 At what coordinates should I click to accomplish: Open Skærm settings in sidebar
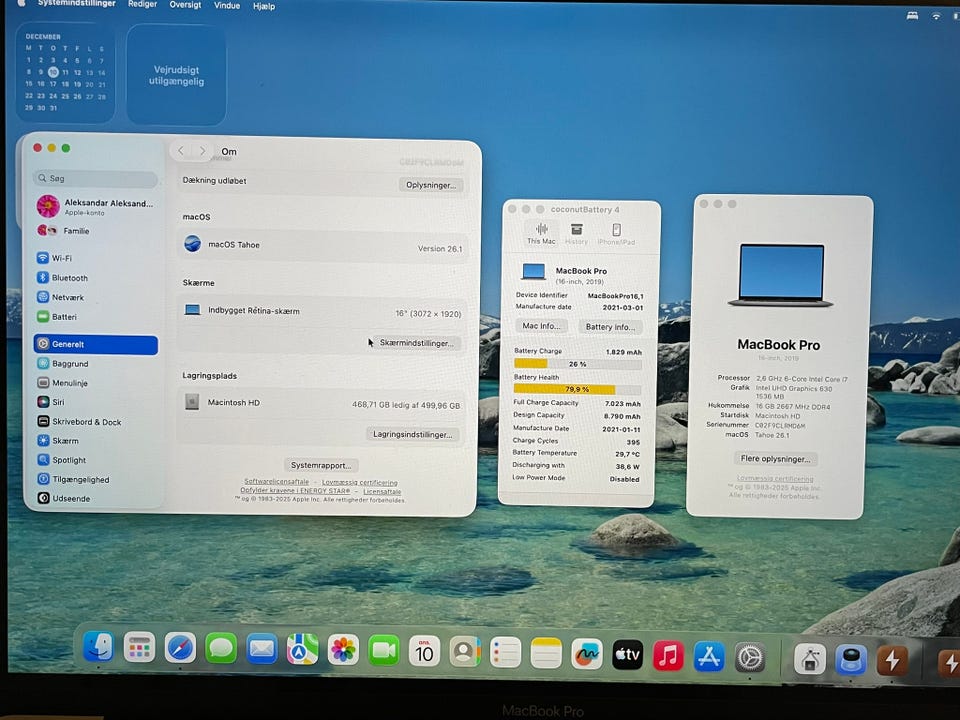point(95,440)
